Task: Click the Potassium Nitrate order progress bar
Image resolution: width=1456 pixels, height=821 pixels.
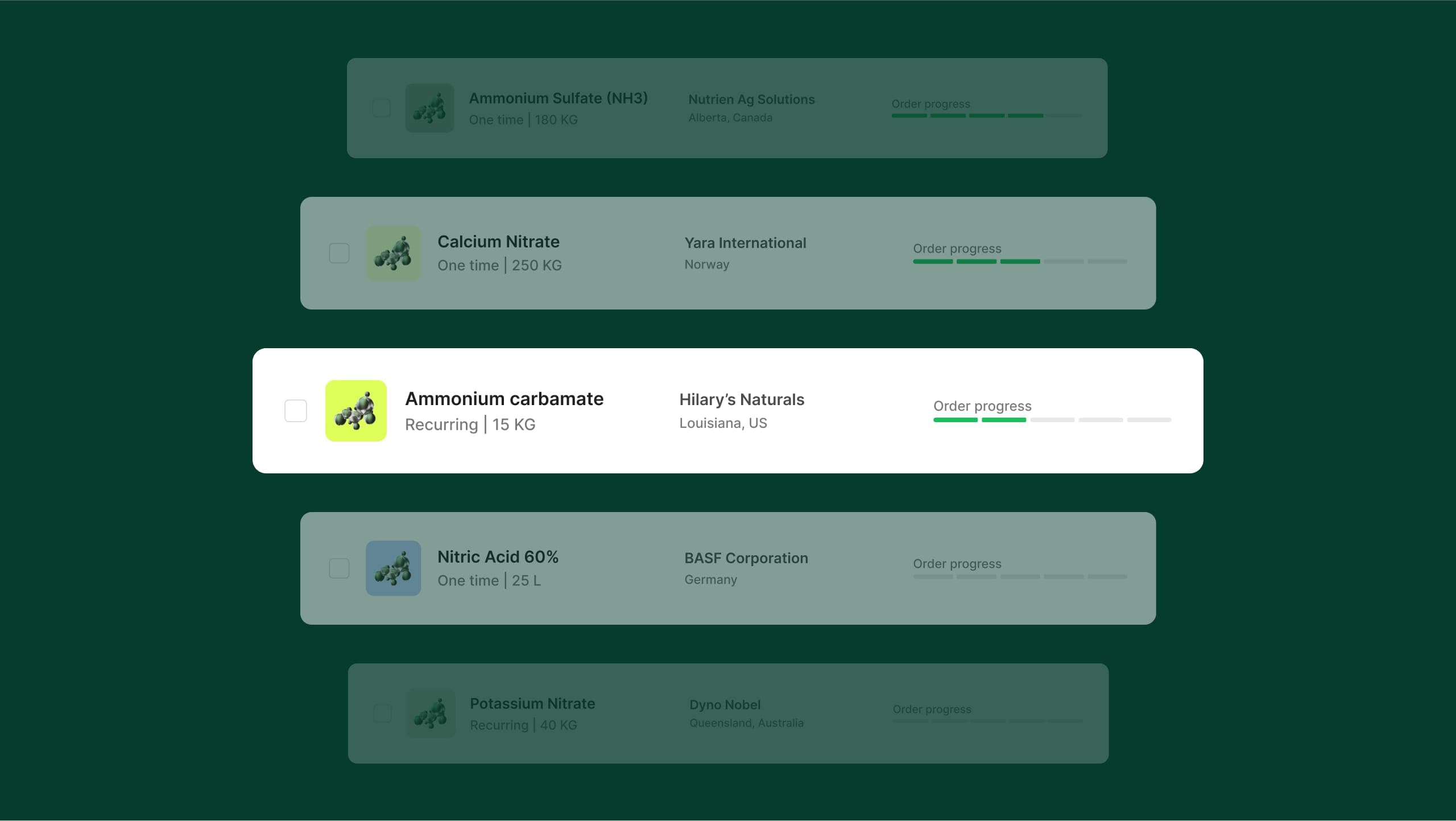Action: (x=988, y=721)
